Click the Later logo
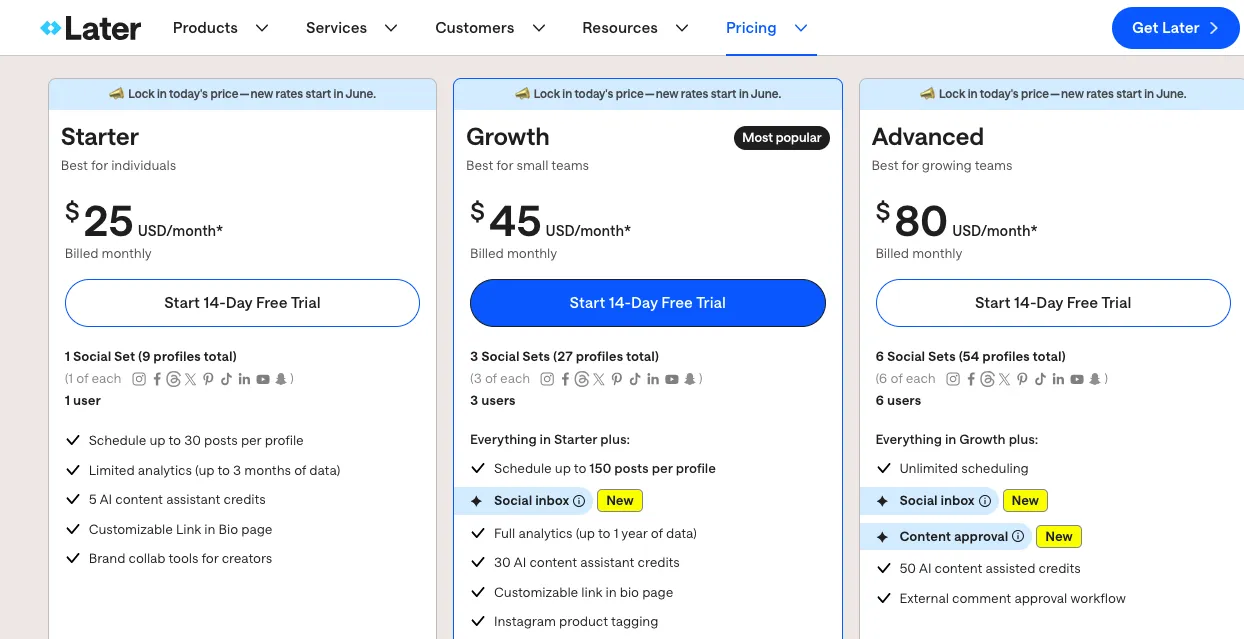Image resolution: width=1244 pixels, height=639 pixels. pos(90,28)
